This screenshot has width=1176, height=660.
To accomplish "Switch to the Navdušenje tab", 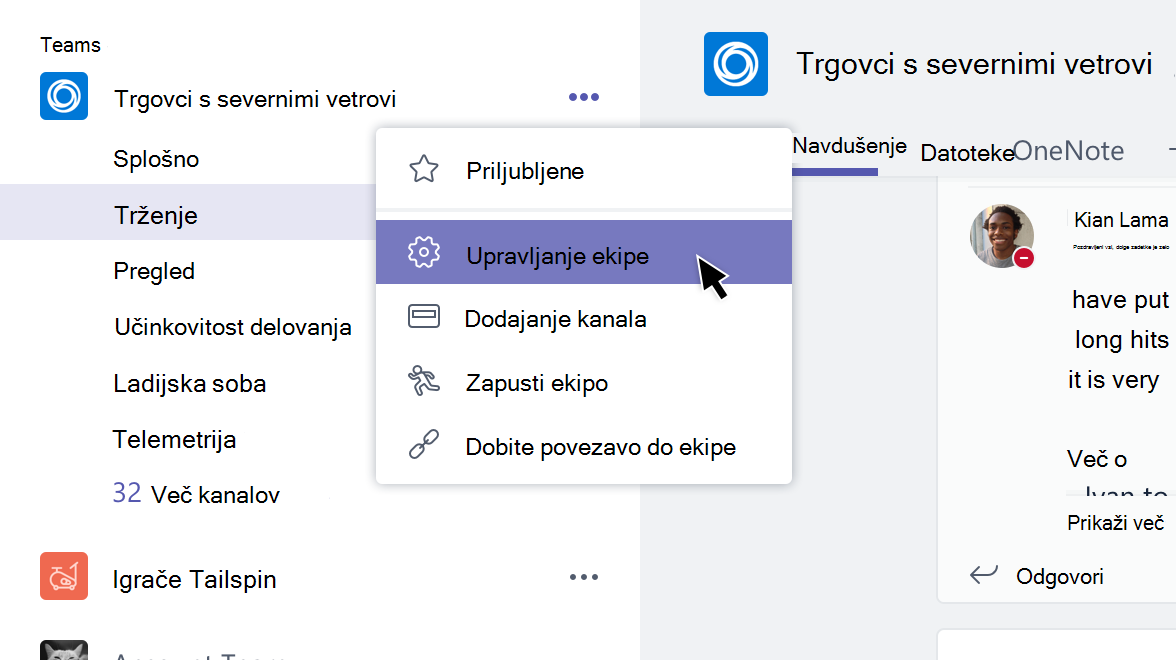I will [849, 146].
